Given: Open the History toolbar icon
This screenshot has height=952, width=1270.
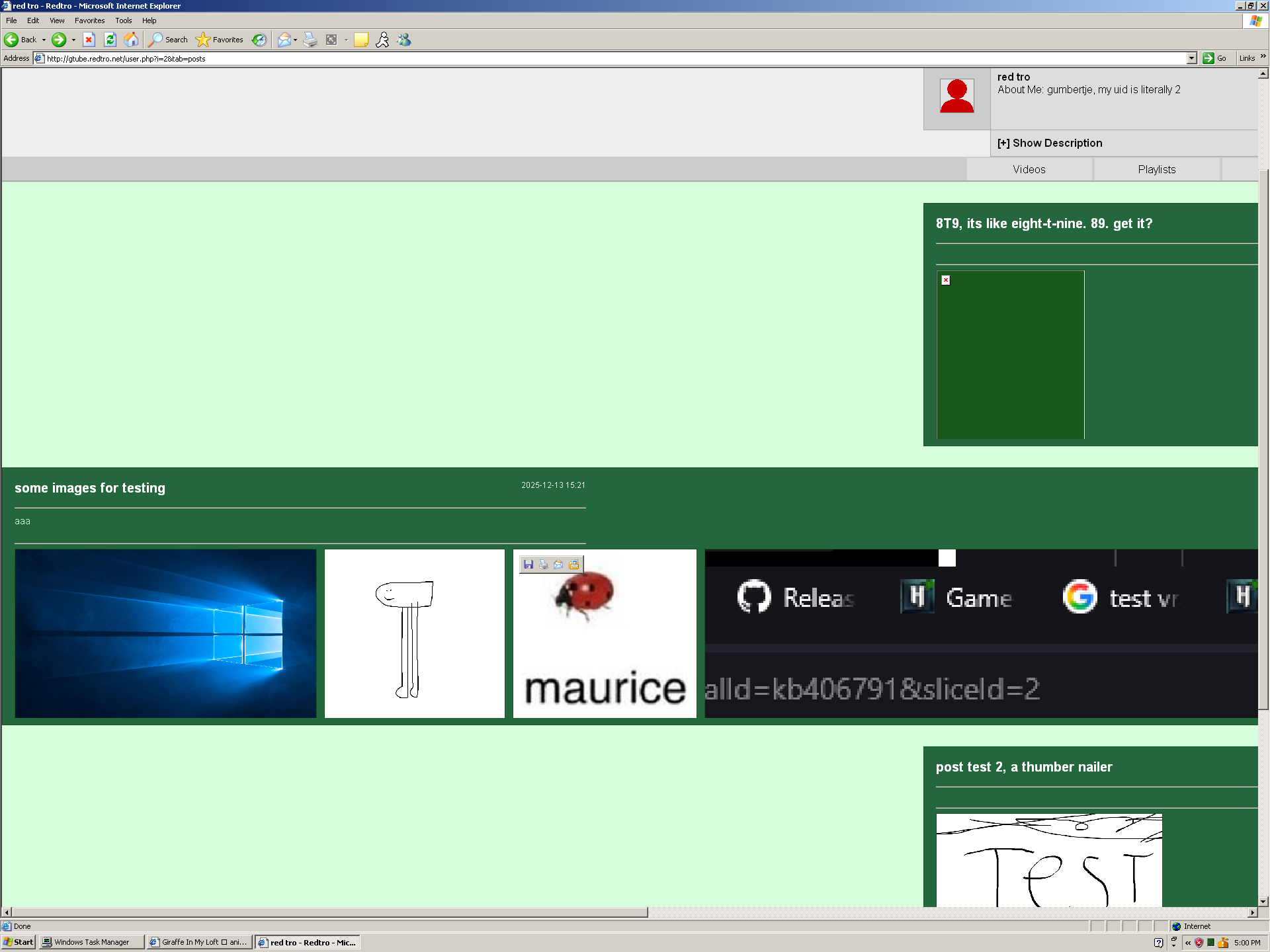Looking at the screenshot, I should coord(259,40).
